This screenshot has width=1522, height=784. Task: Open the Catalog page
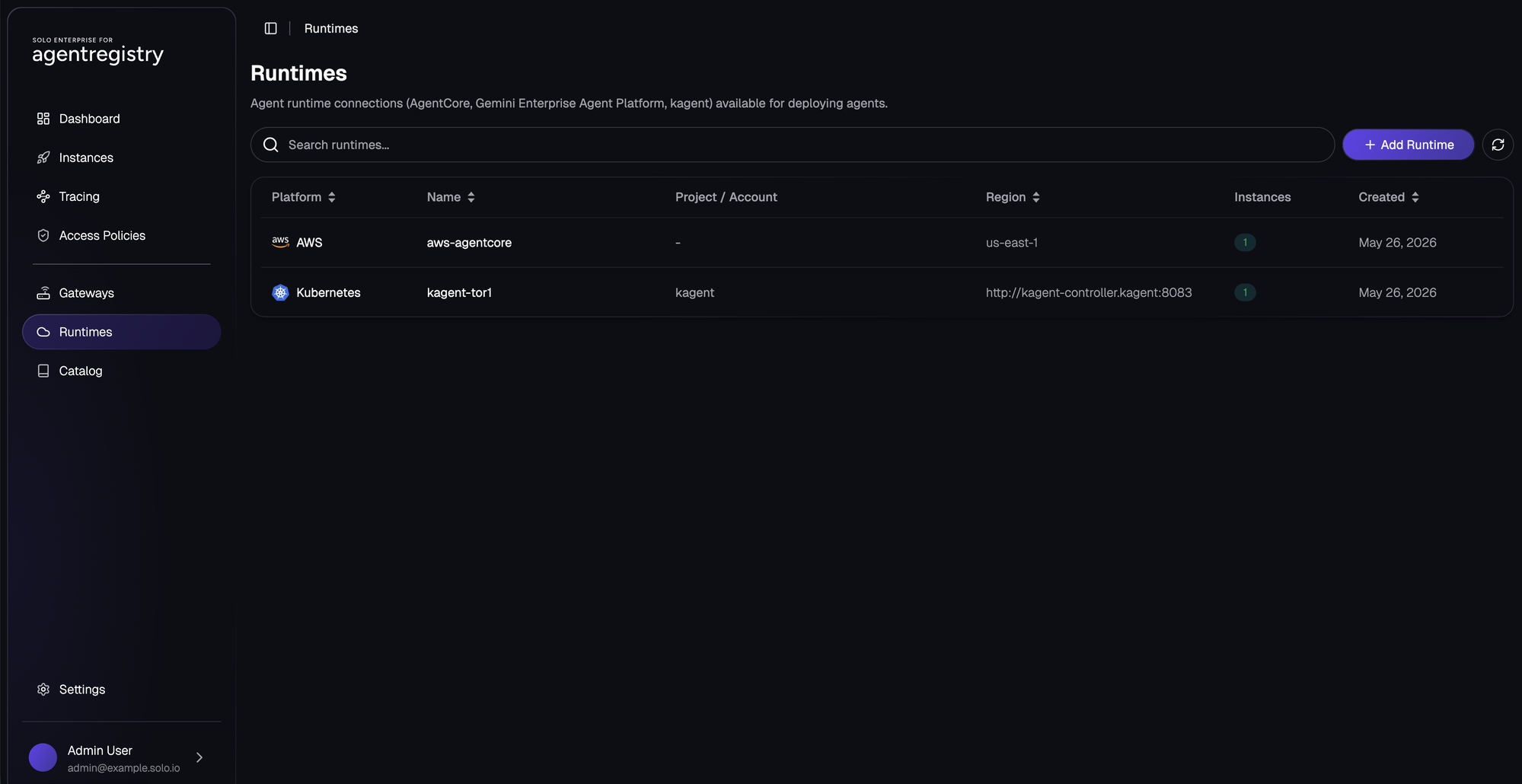pos(122,371)
